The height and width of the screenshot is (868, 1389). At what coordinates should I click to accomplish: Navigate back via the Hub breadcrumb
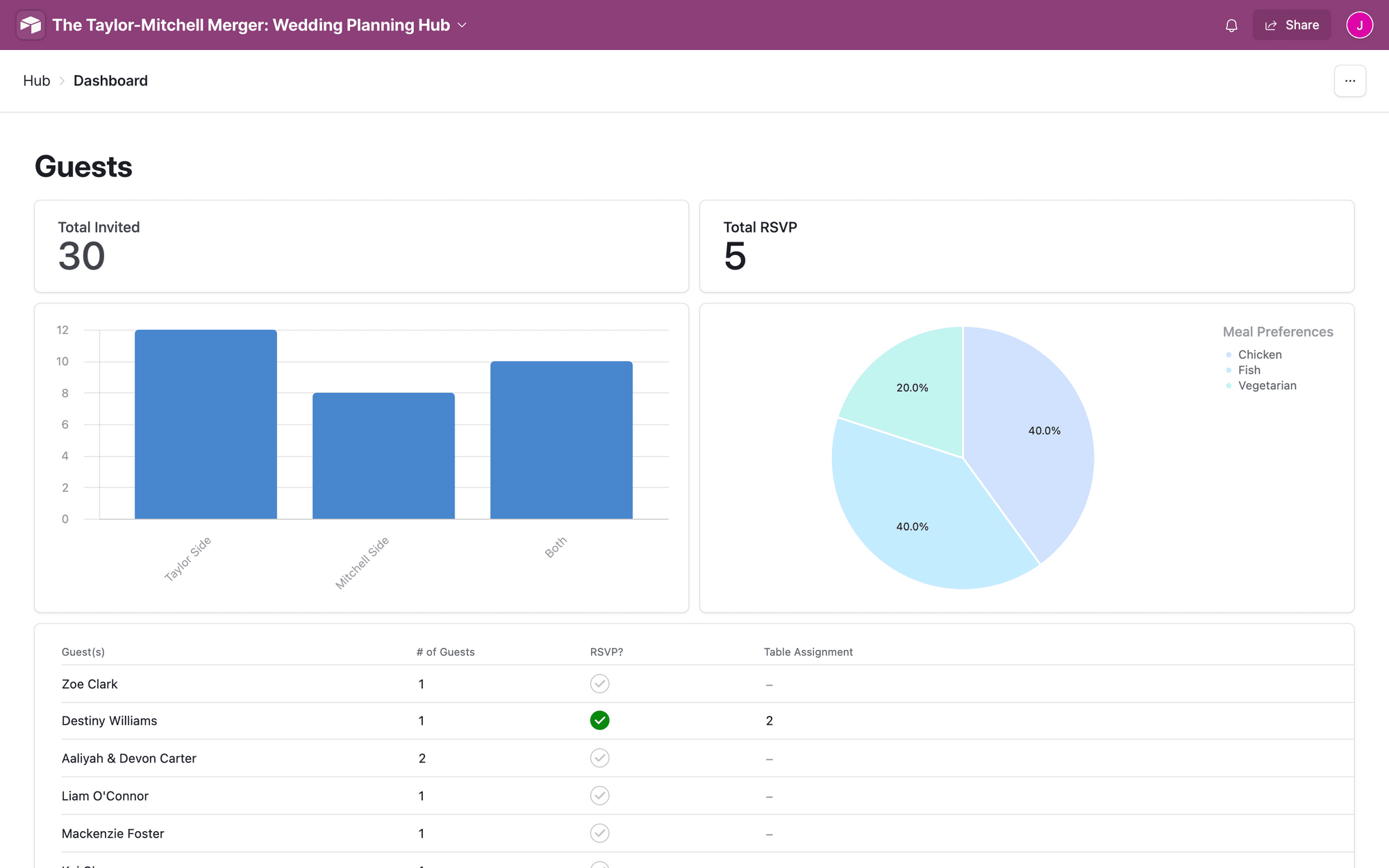36,81
